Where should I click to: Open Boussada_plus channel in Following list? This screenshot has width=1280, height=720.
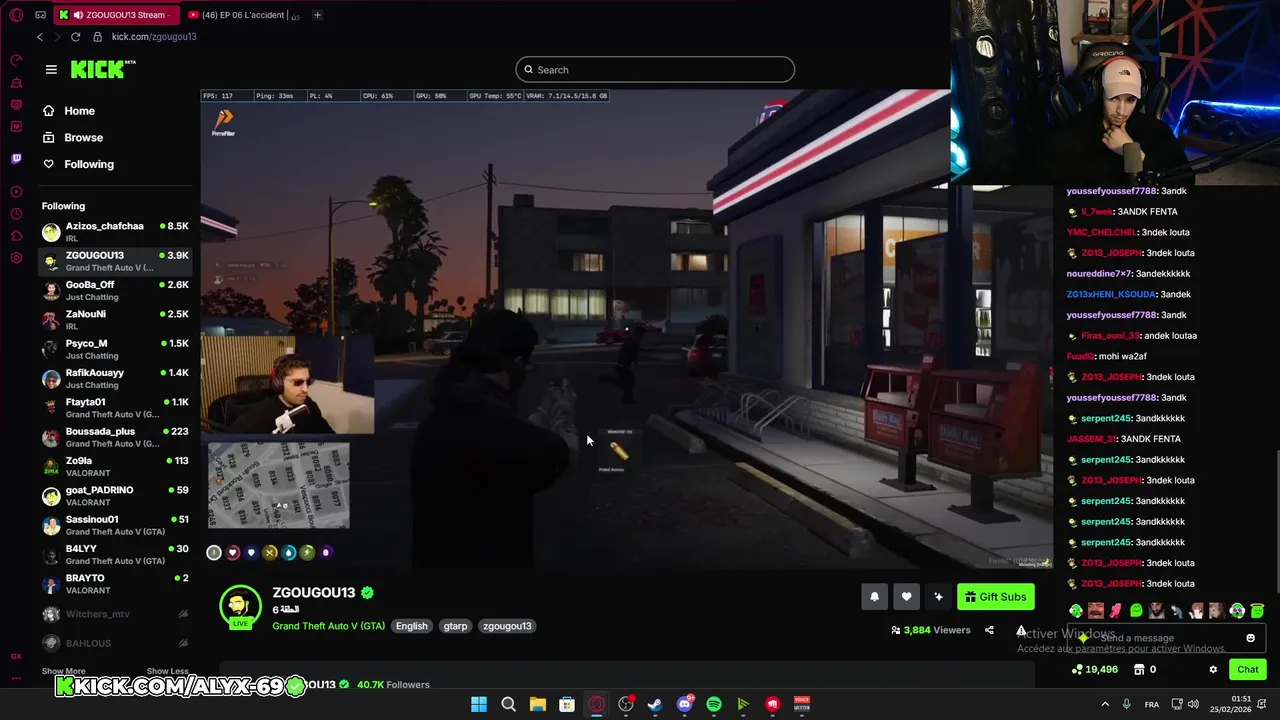[115, 437]
